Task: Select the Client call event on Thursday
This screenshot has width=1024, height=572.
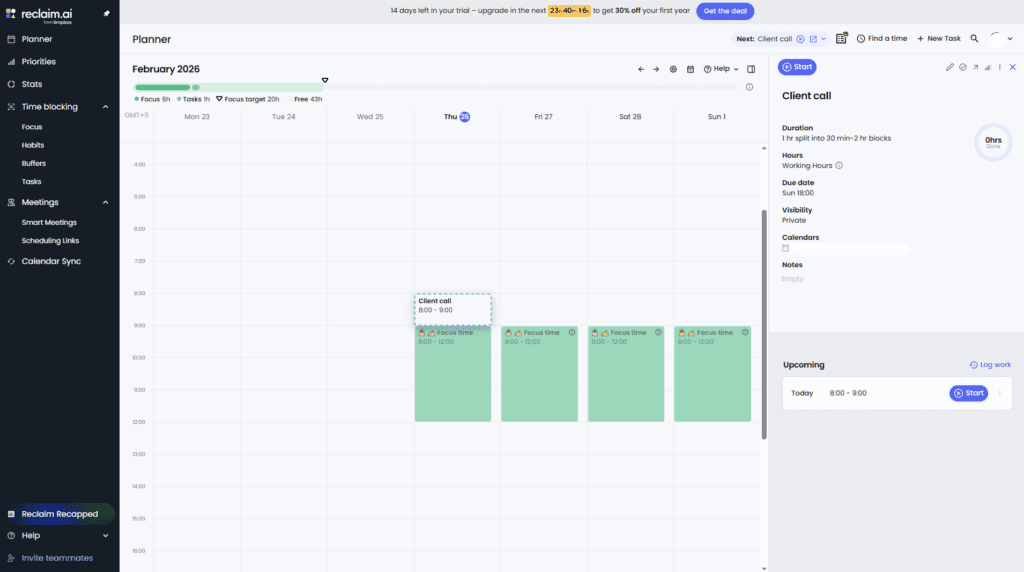Action: [x=453, y=310]
